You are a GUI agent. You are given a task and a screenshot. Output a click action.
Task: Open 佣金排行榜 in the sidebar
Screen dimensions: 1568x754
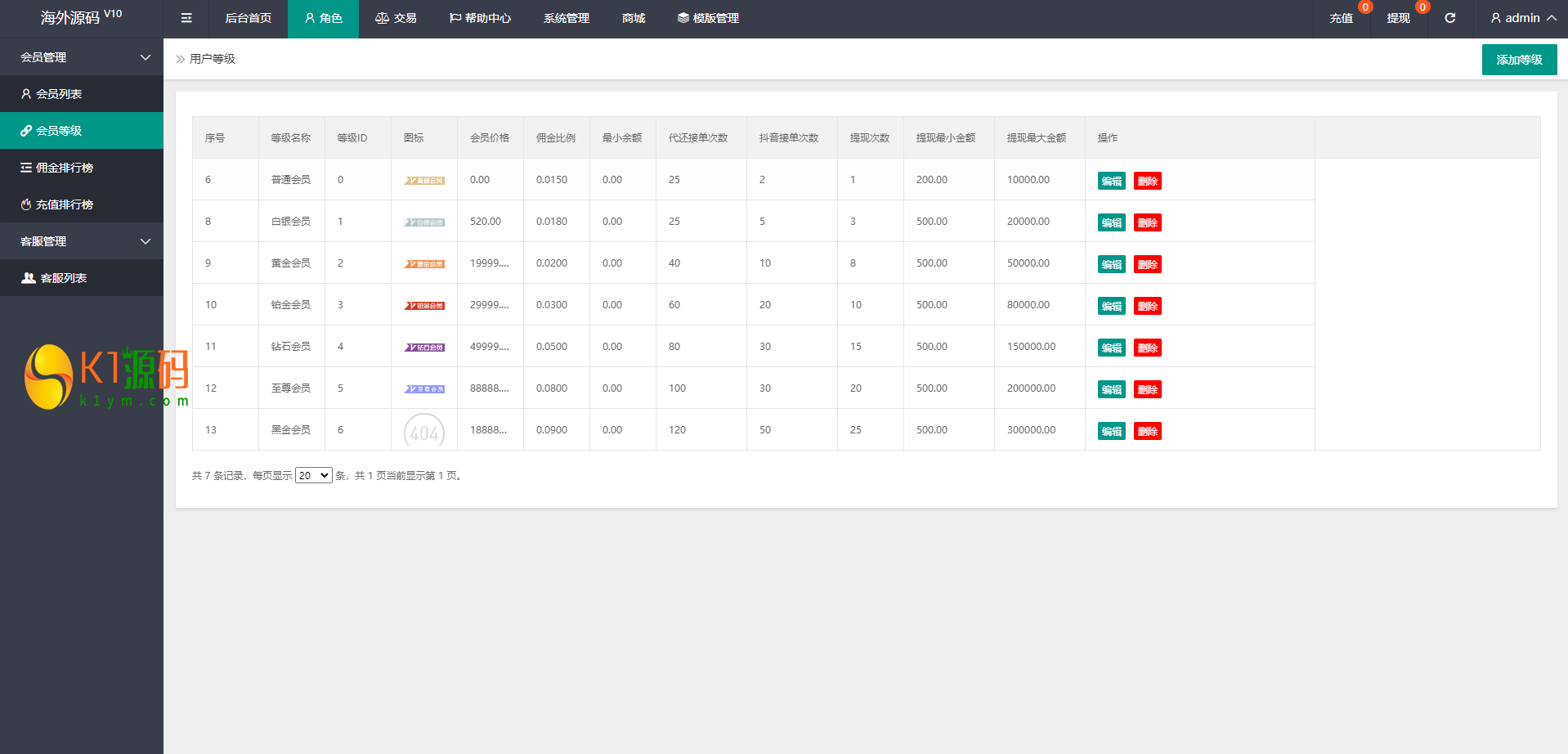pos(82,168)
